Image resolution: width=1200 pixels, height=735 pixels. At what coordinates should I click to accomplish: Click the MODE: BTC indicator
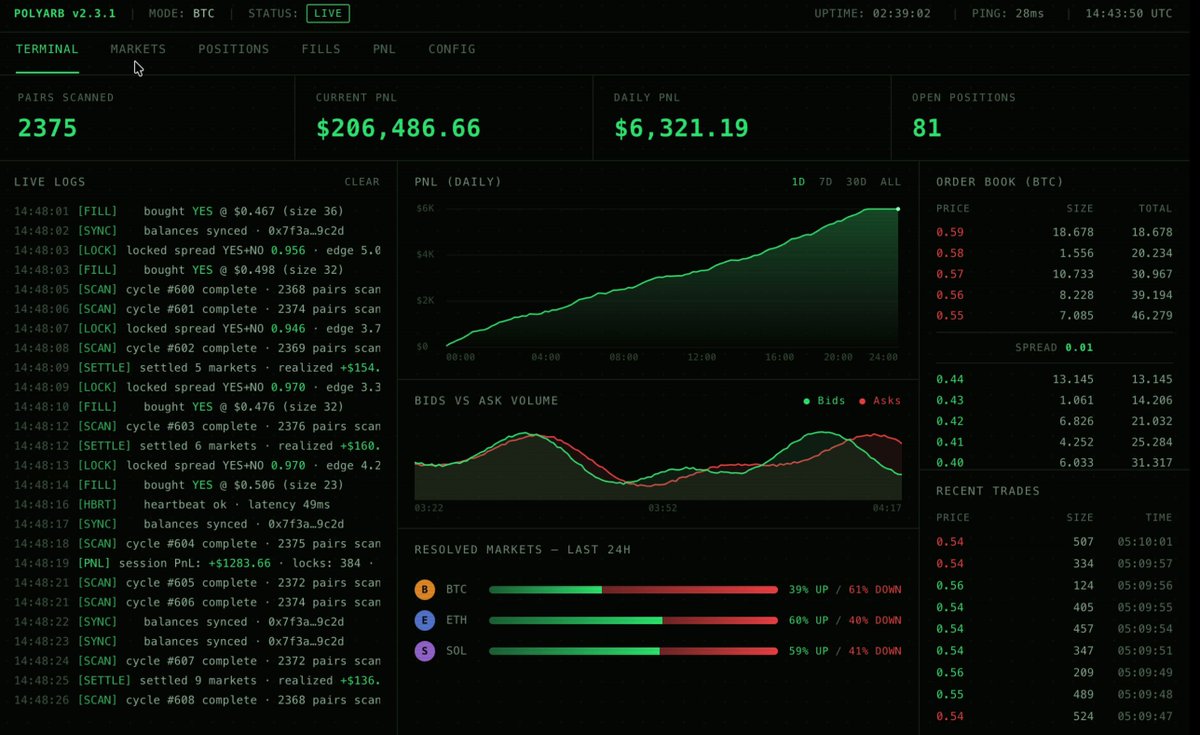click(182, 14)
